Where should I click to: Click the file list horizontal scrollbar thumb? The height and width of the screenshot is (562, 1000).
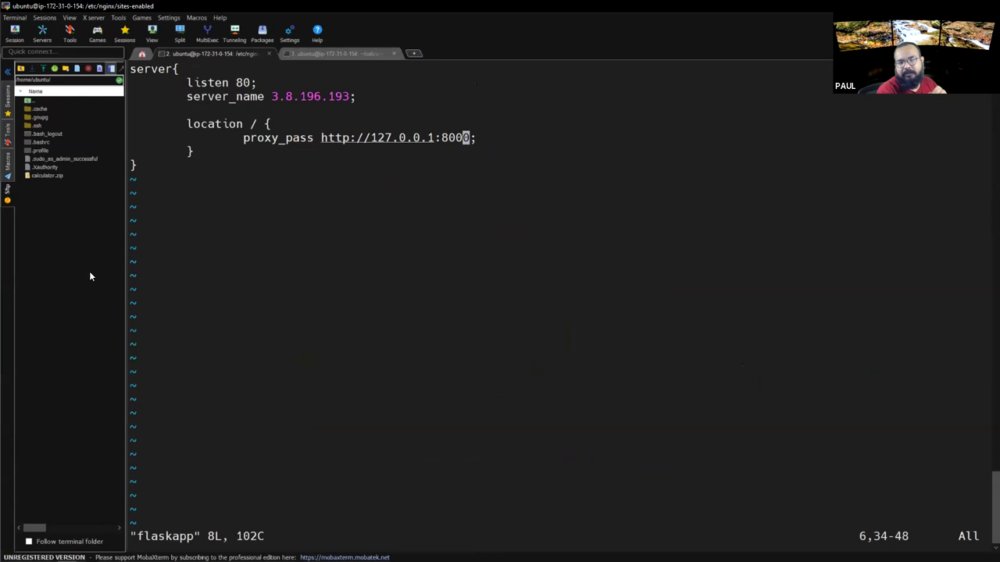coord(34,528)
